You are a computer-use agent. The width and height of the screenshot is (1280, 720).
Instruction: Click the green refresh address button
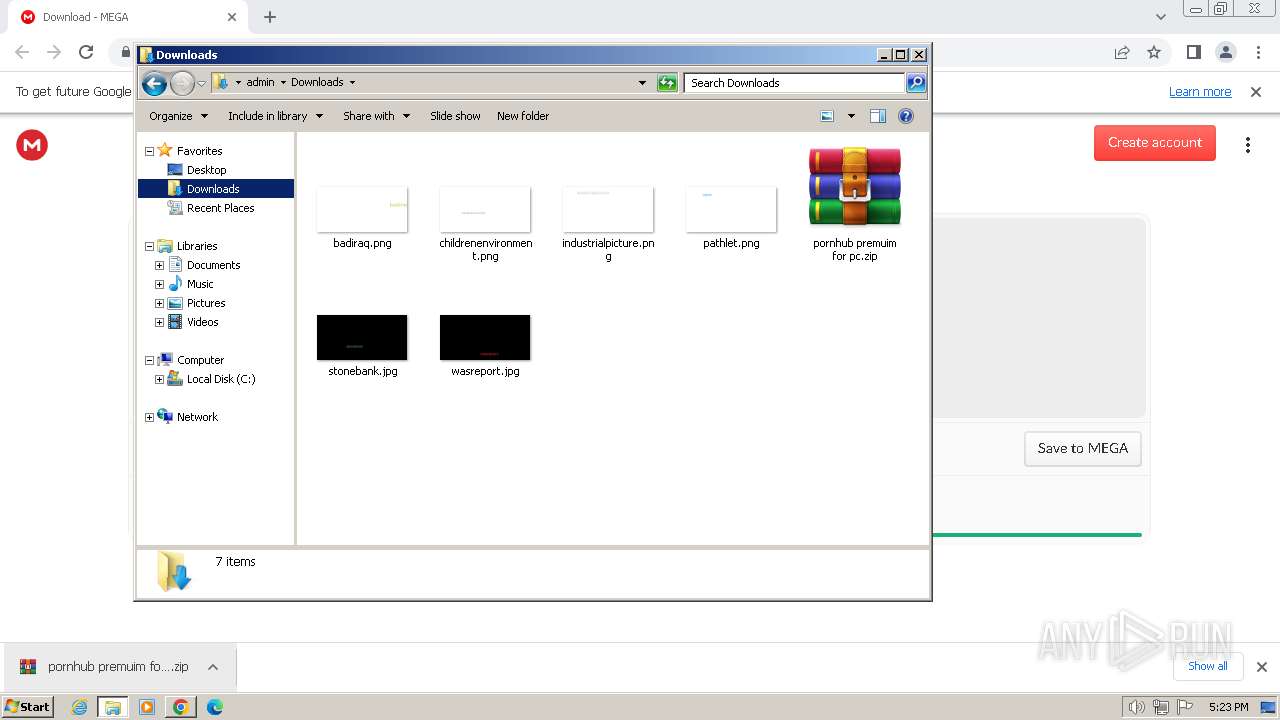(667, 83)
